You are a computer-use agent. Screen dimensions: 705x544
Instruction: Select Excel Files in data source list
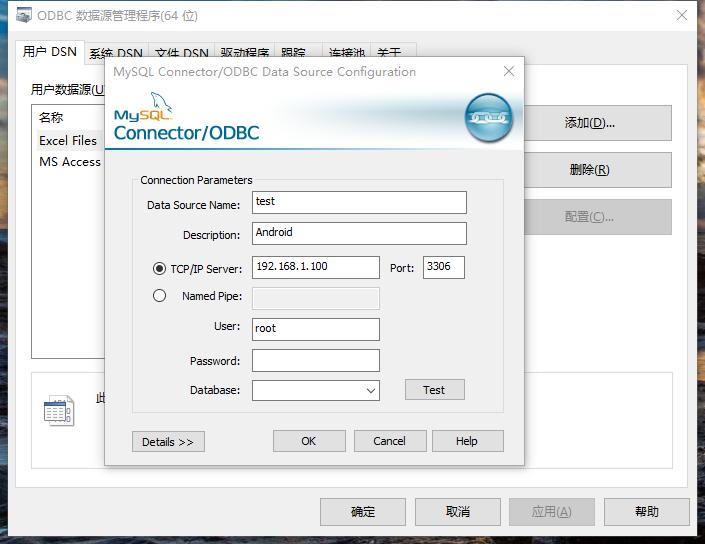(x=68, y=141)
